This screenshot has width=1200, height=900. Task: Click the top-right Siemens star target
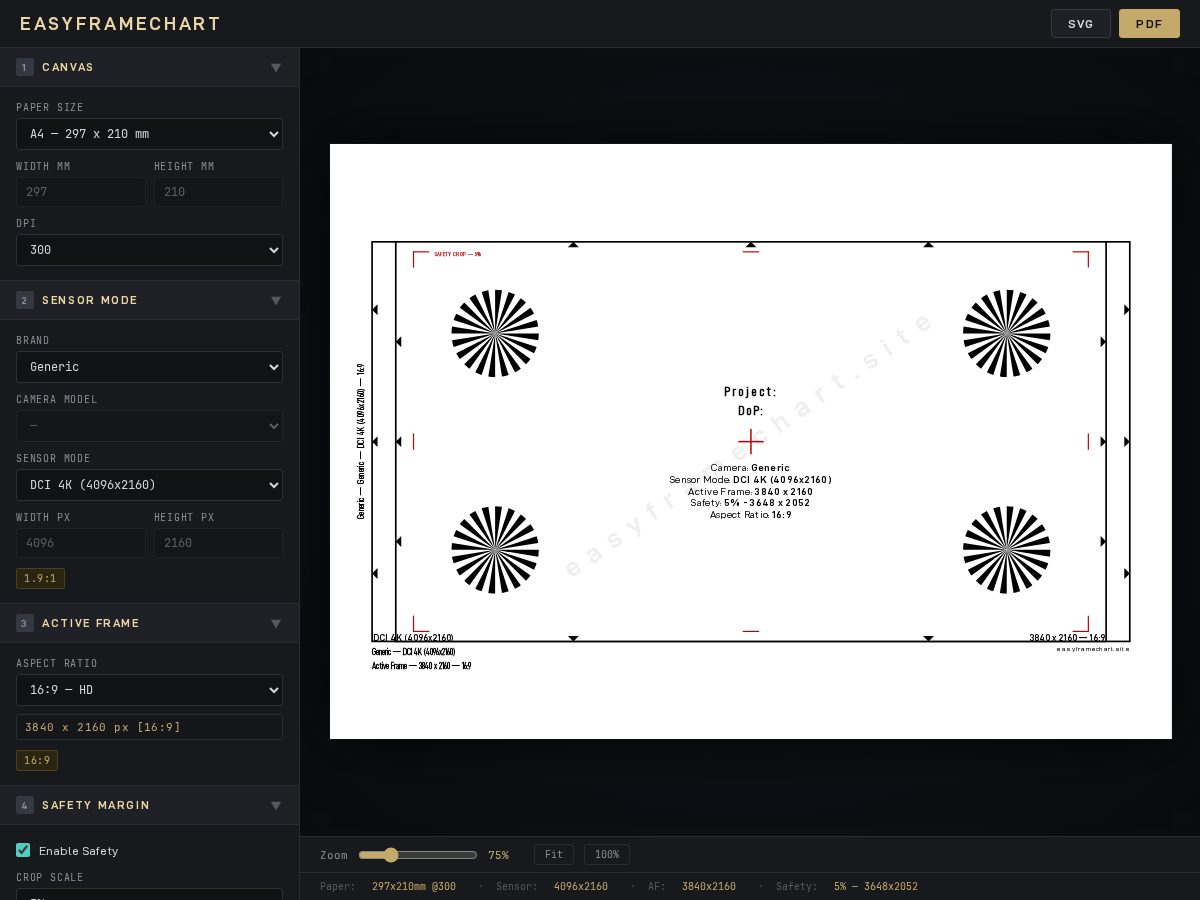pos(1007,333)
